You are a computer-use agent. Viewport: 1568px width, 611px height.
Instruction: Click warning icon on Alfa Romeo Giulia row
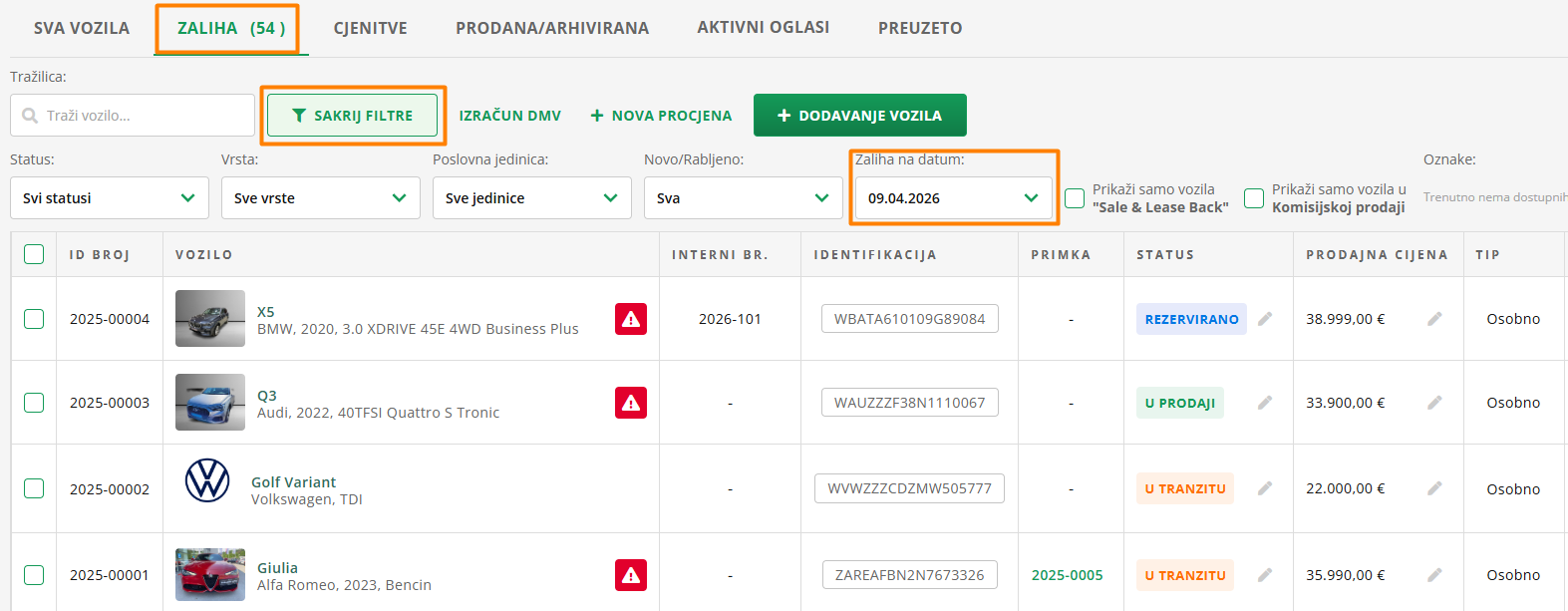pos(630,575)
